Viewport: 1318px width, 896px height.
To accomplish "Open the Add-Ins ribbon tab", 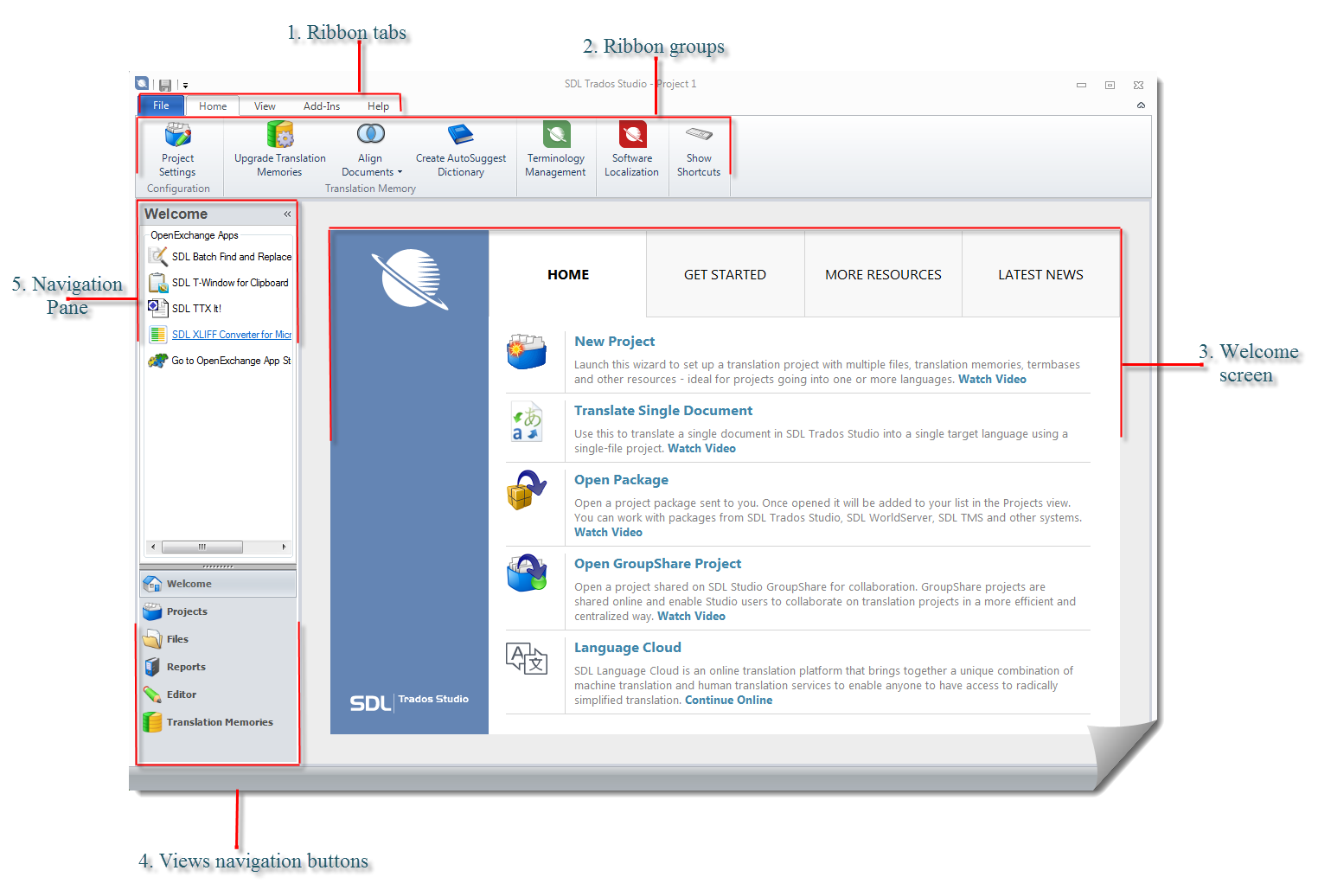I will point(322,106).
